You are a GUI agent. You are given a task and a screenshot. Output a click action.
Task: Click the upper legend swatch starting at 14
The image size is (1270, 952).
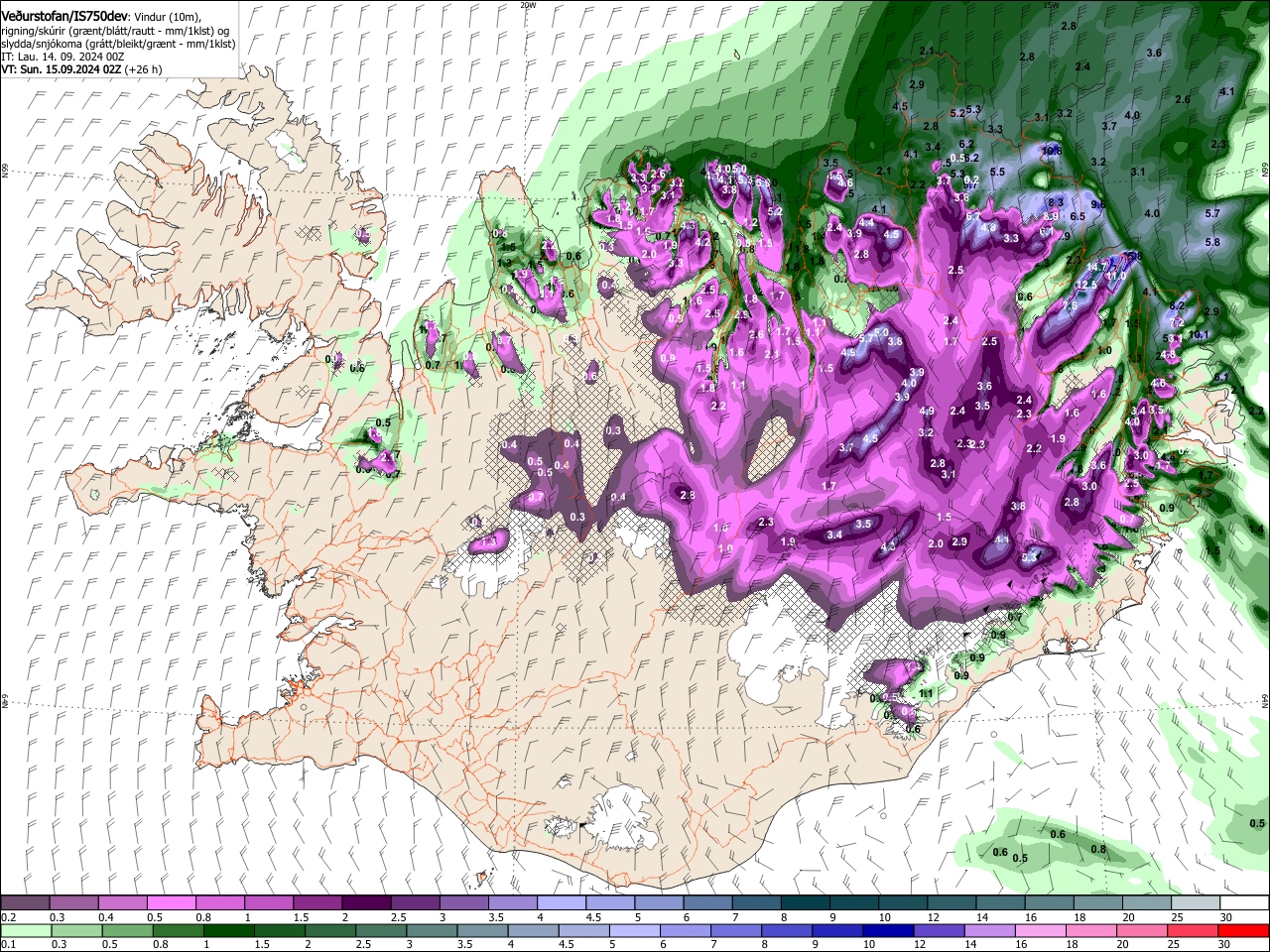point(999,903)
